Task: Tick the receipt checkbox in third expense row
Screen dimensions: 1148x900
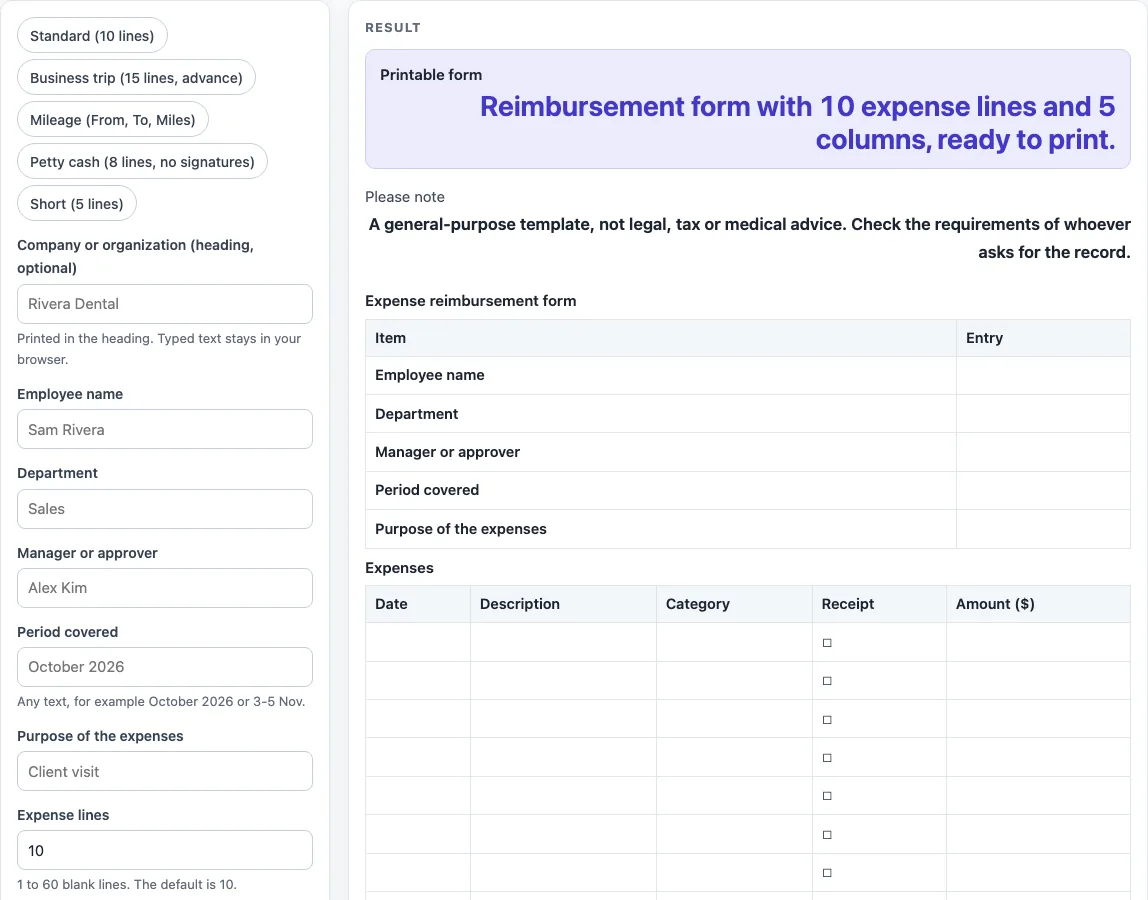Action: (x=827, y=720)
